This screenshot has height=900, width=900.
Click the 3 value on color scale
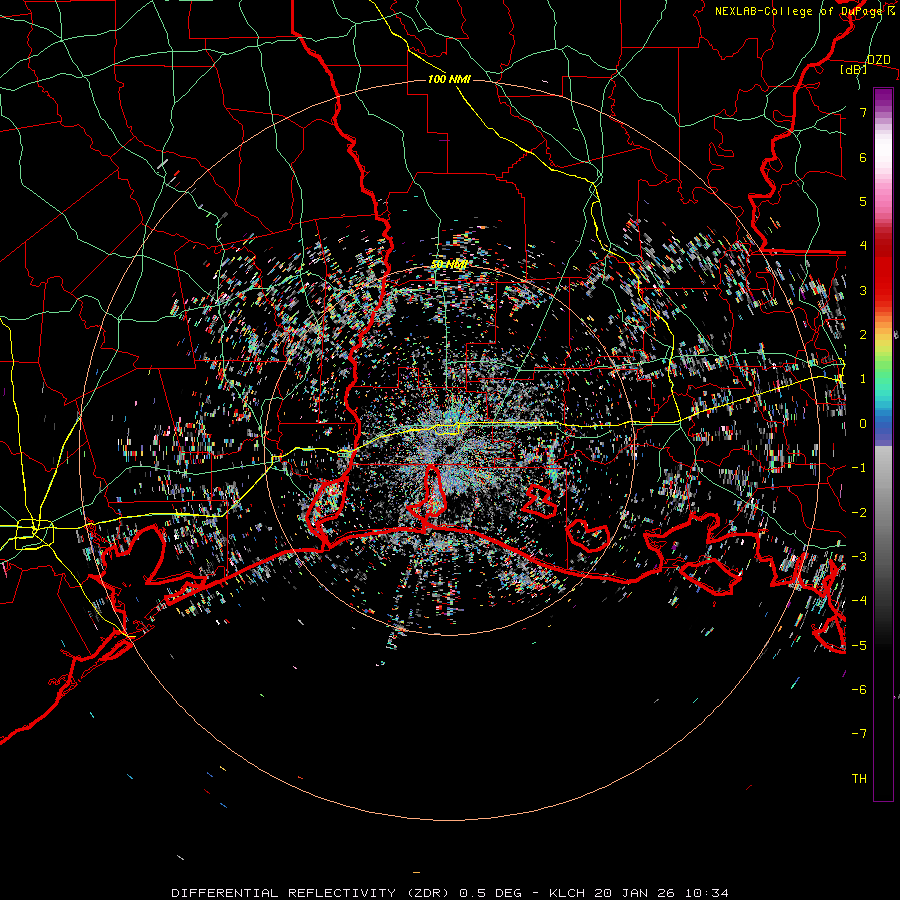click(x=863, y=290)
